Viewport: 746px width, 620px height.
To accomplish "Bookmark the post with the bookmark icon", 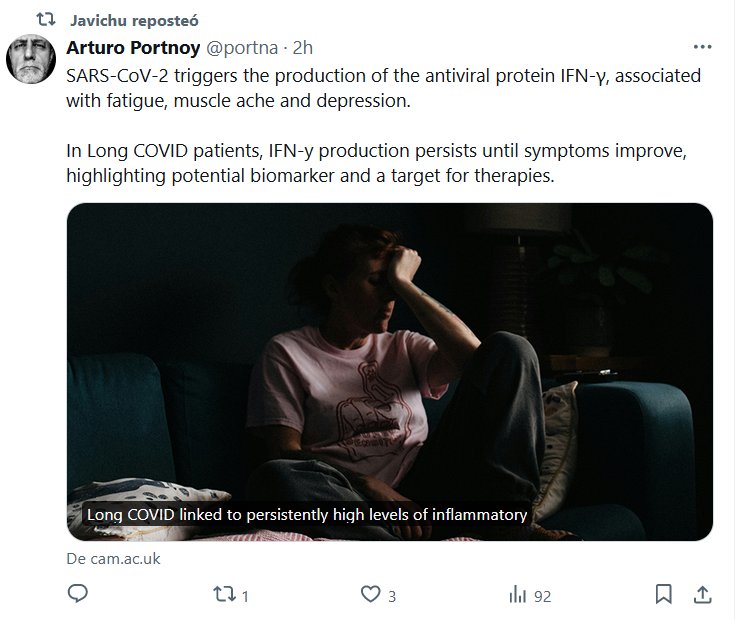I will tap(663, 595).
